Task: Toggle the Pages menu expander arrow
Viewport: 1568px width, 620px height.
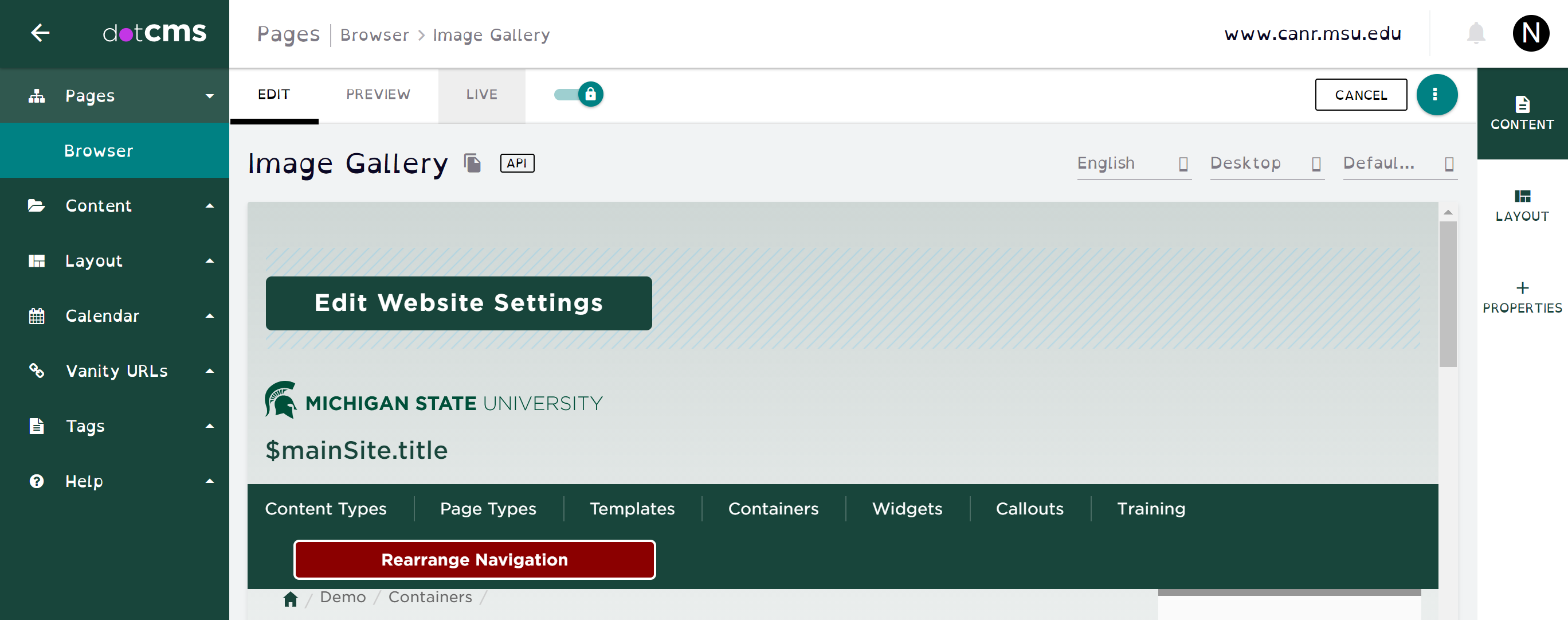Action: tap(208, 96)
